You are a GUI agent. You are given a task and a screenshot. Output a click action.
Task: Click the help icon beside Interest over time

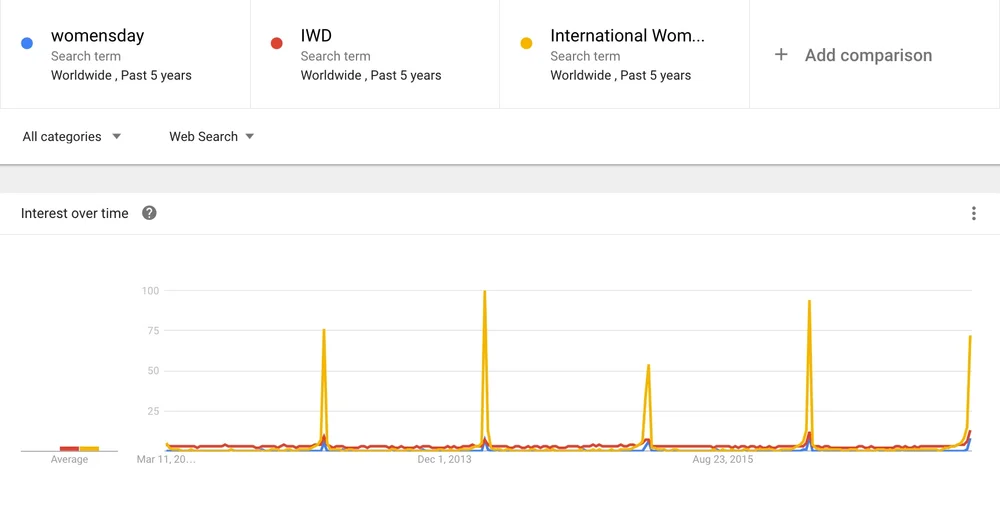149,213
